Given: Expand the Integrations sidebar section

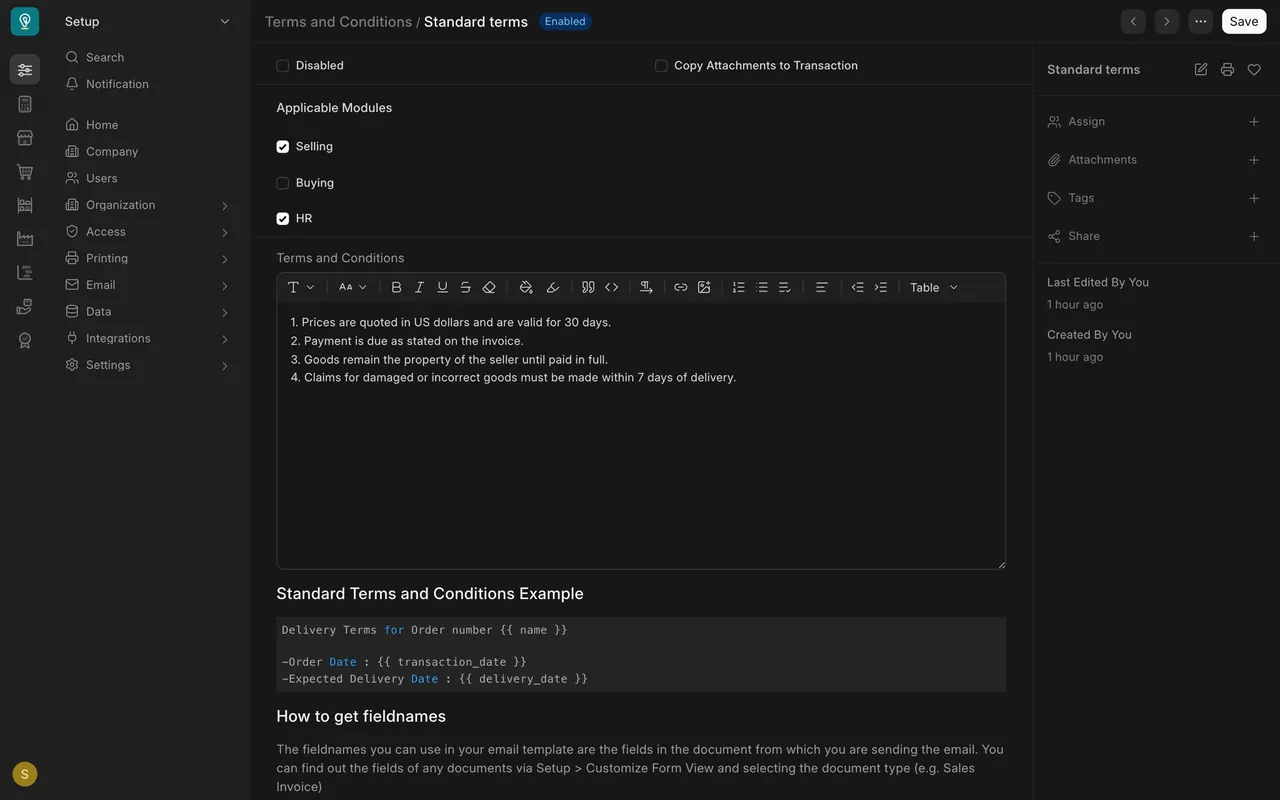Looking at the screenshot, I should (147, 338).
